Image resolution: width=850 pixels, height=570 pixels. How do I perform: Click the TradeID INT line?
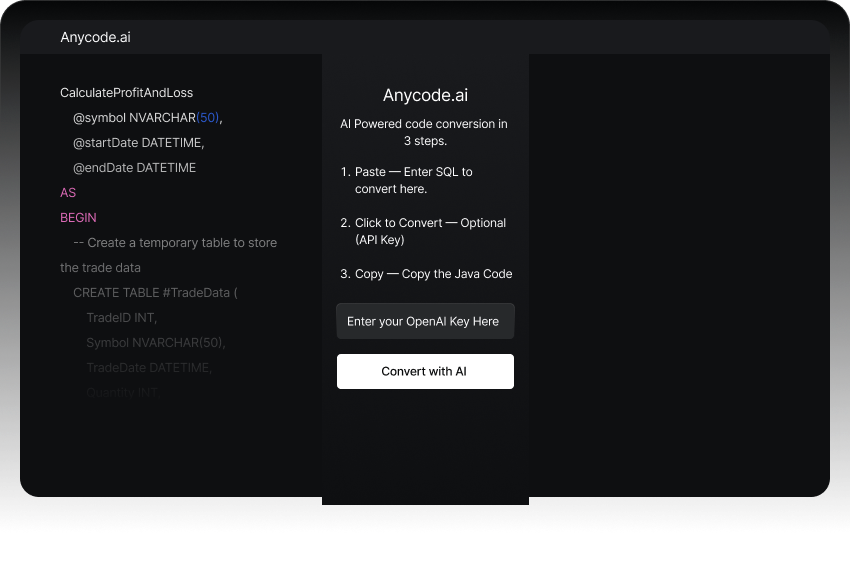point(121,317)
